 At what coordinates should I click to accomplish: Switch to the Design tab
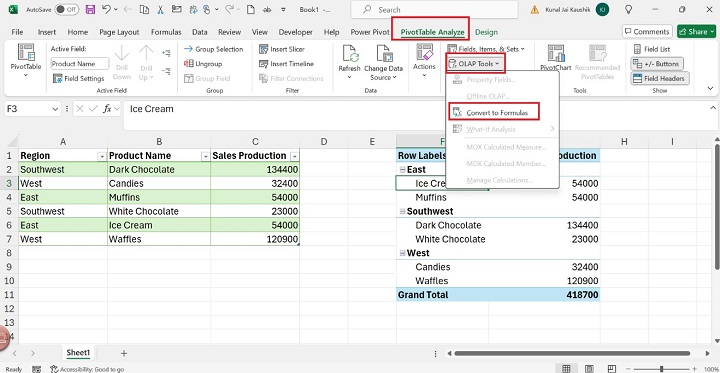pyautogui.click(x=486, y=32)
